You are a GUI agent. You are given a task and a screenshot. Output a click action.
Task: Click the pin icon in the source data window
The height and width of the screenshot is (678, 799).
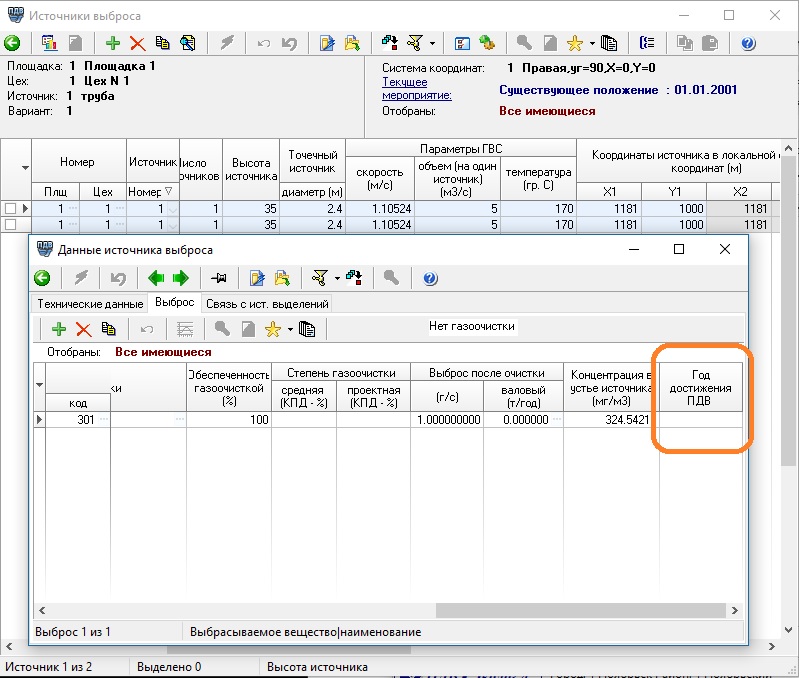(x=219, y=278)
